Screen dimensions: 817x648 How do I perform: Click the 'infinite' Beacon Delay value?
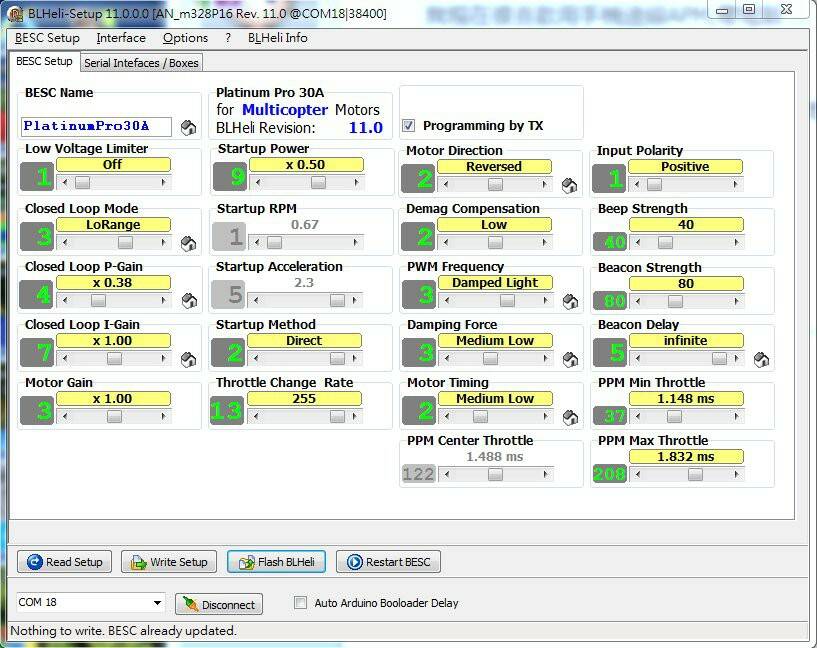(686, 341)
